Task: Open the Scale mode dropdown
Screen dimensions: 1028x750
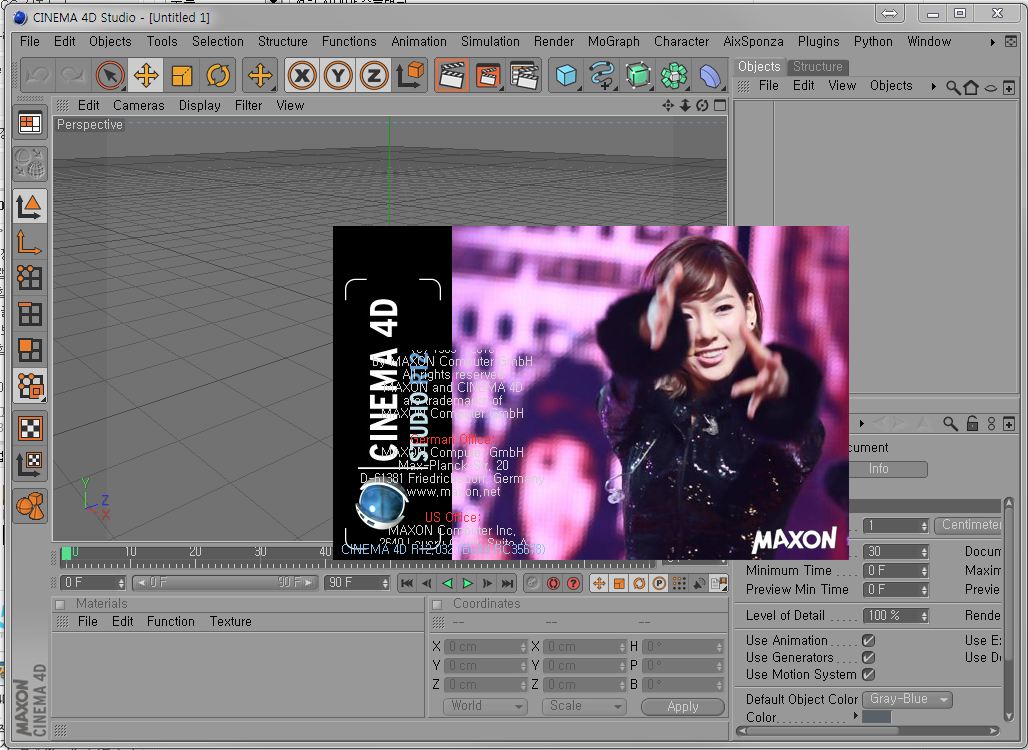Action: click(x=584, y=706)
